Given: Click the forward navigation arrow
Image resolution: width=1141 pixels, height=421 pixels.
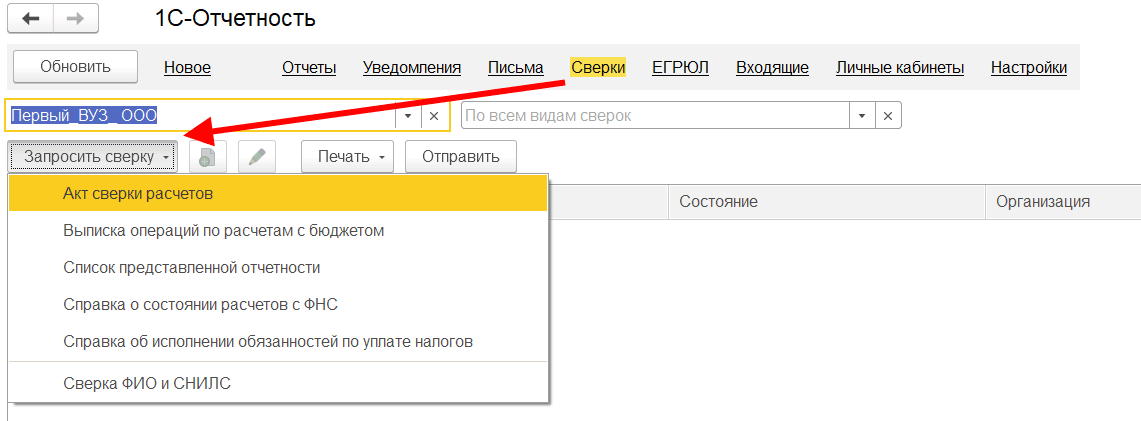Looking at the screenshot, I should click(76, 19).
